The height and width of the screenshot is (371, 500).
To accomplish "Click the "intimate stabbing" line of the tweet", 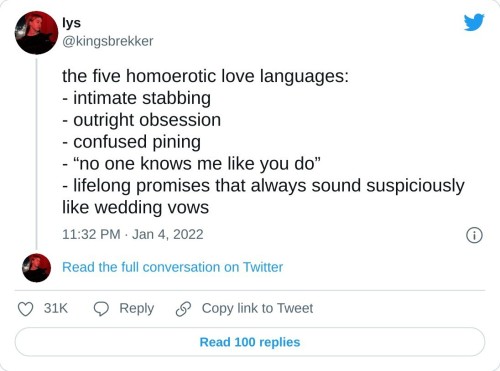I will [137, 98].
